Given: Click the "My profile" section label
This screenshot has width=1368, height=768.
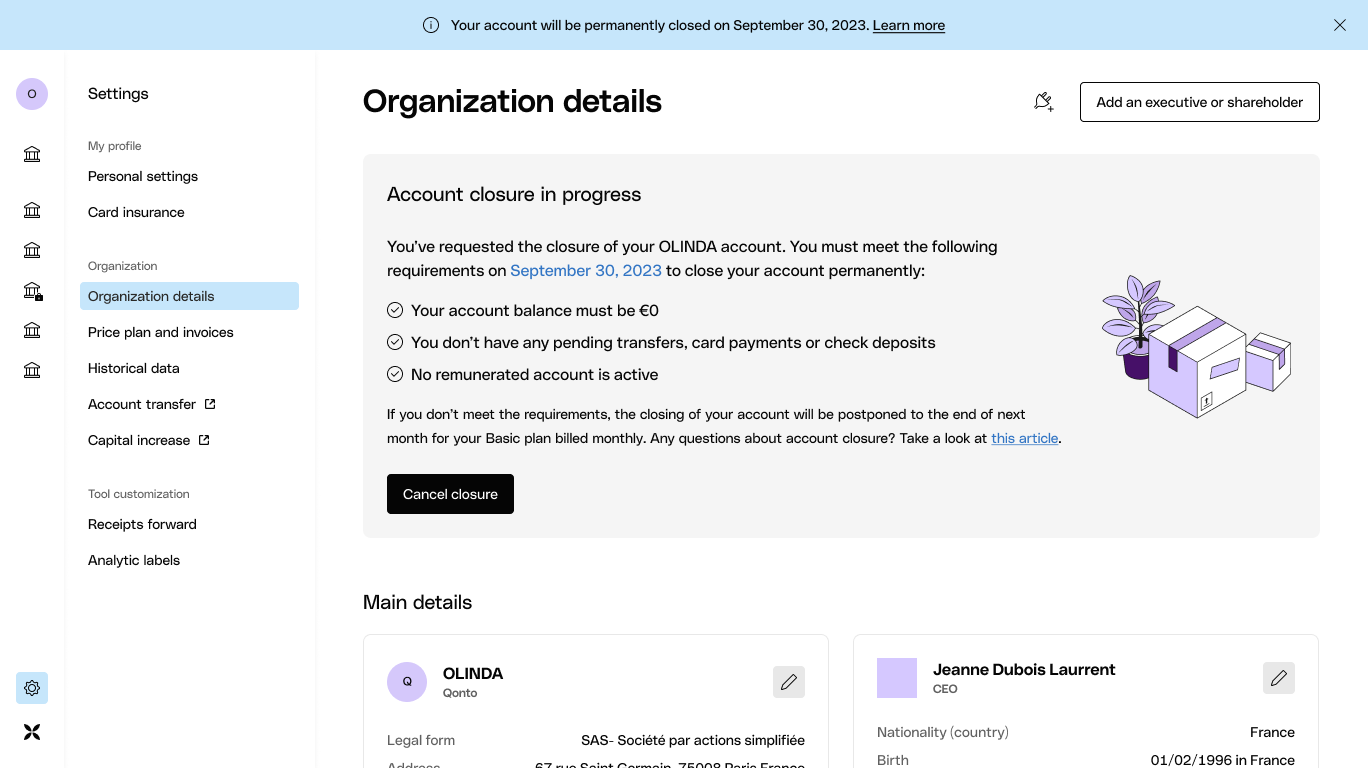Looking at the screenshot, I should (x=115, y=146).
